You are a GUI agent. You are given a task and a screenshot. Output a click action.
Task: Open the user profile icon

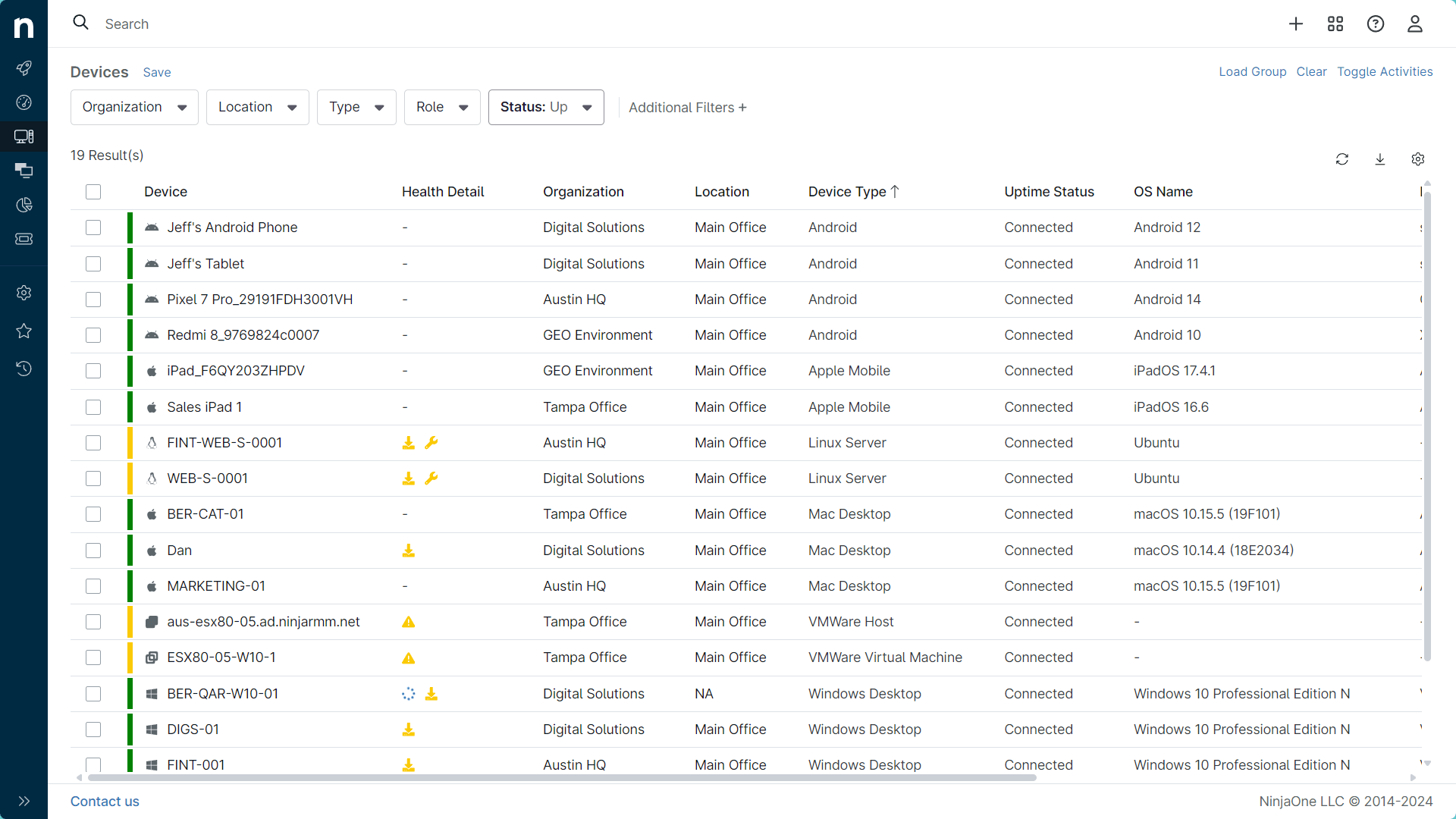1415,24
